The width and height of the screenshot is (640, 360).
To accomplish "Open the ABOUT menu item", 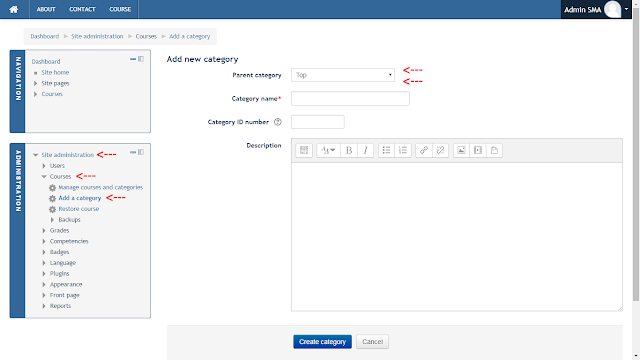I will click(x=46, y=9).
